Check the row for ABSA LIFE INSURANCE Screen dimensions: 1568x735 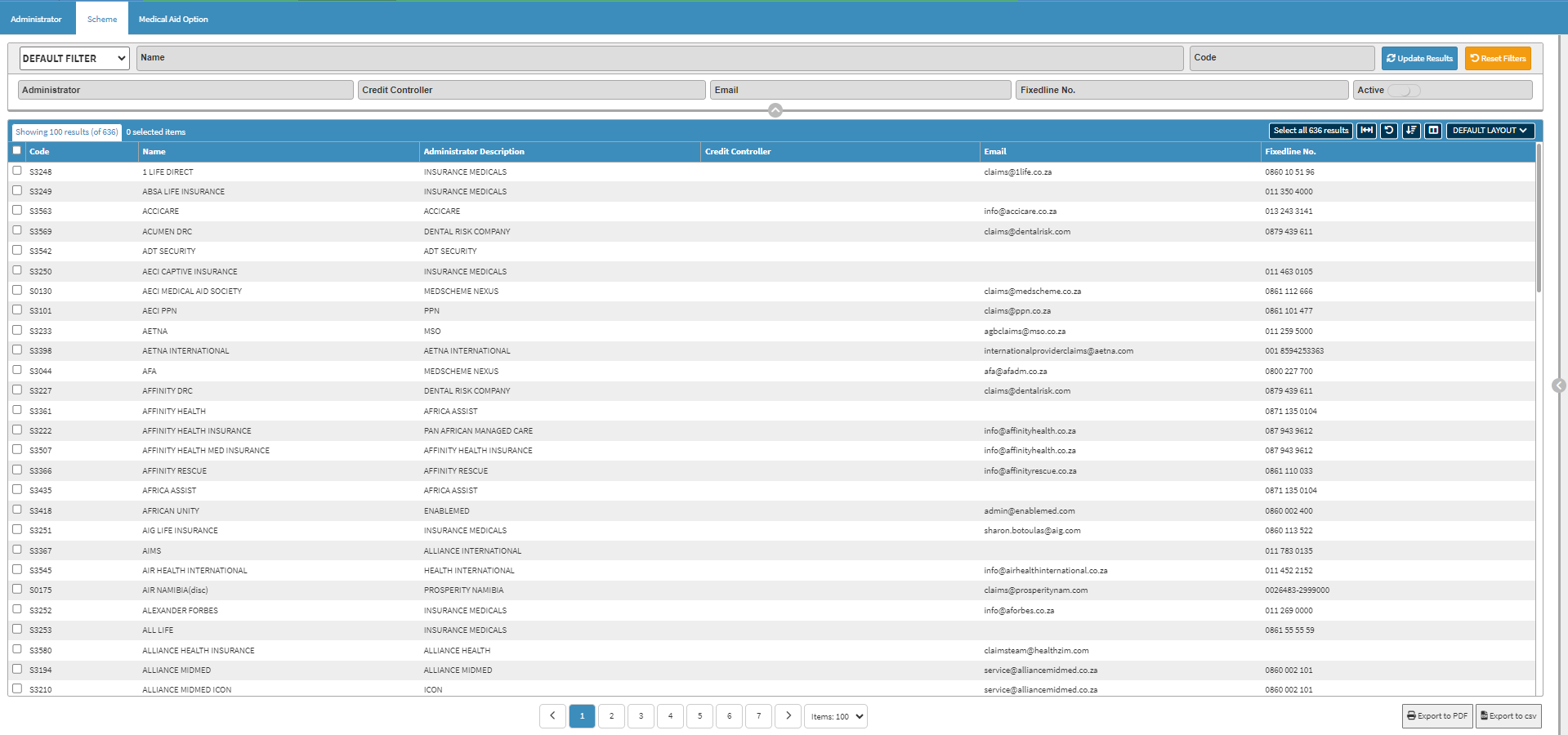click(16, 190)
